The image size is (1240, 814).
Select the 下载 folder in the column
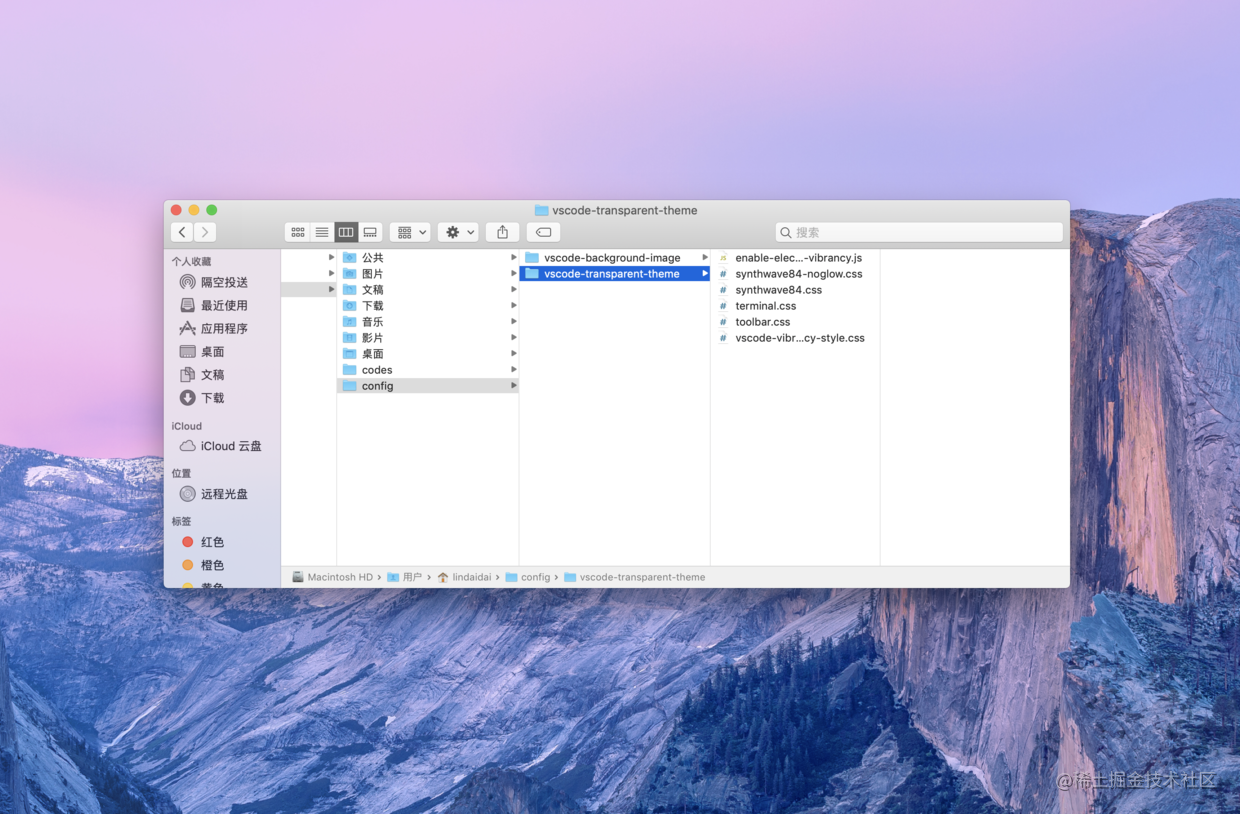[x=428, y=306]
